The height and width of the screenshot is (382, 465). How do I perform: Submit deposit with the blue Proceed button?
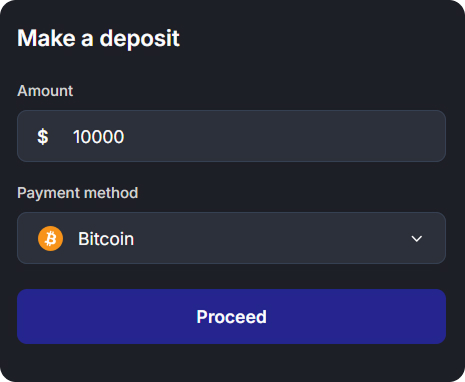(x=231, y=316)
